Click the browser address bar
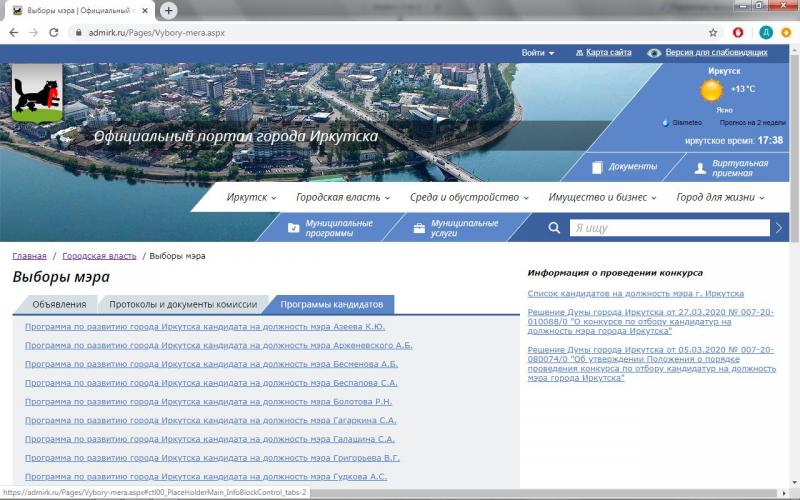Viewport: 800px width, 500px height. (393, 33)
